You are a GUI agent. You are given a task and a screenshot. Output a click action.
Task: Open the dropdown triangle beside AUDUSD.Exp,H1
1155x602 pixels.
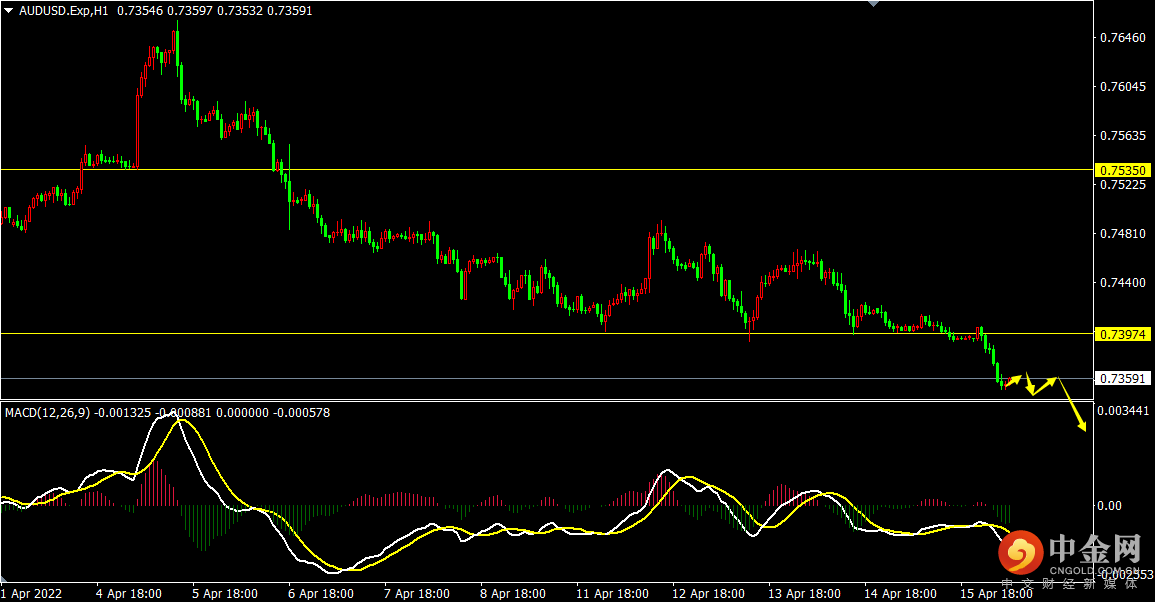[9, 11]
